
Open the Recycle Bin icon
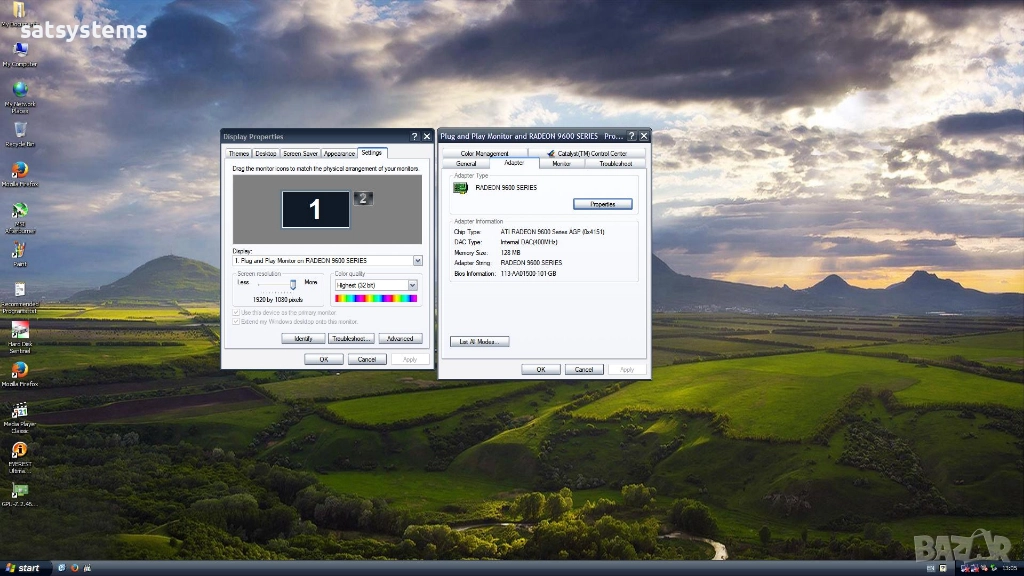(x=20, y=130)
